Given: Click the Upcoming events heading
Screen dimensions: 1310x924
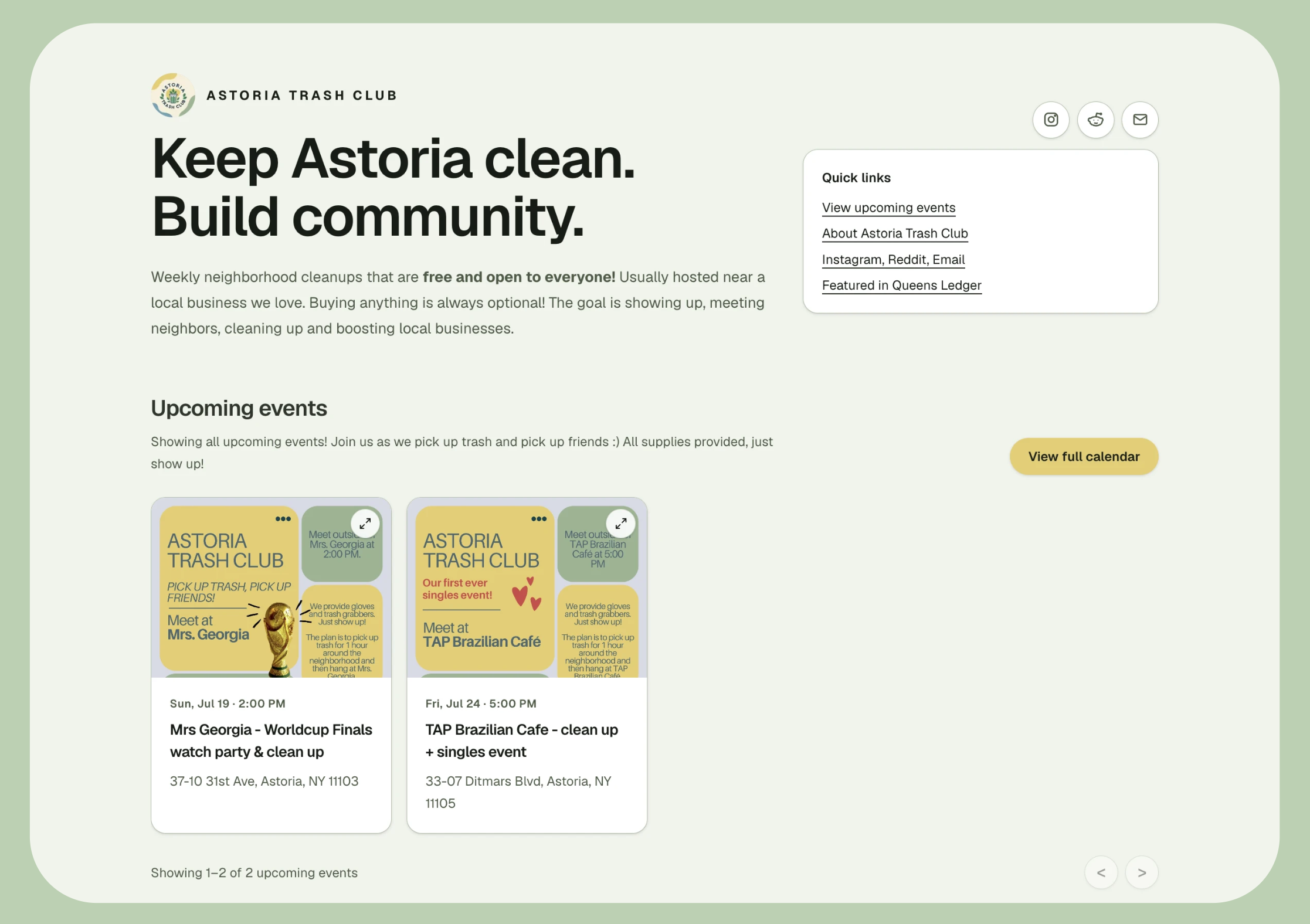Looking at the screenshot, I should click(x=239, y=408).
